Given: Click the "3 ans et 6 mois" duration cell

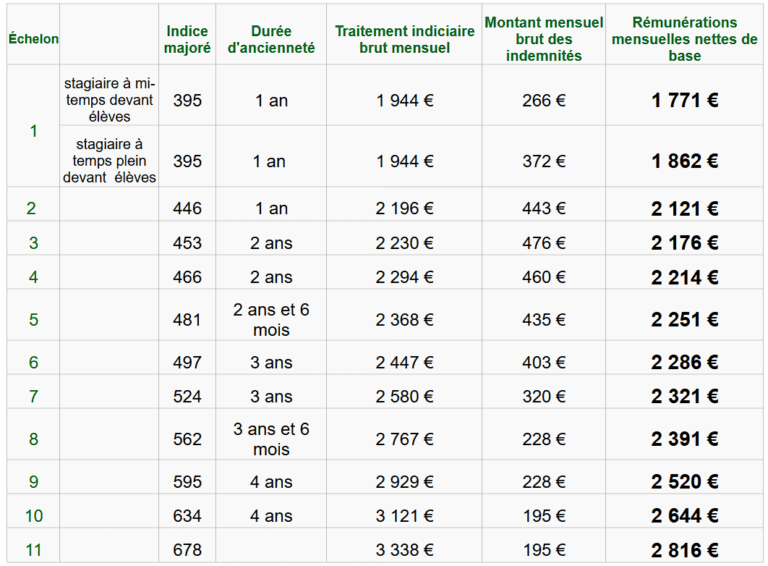Looking at the screenshot, I should tap(270, 439).
